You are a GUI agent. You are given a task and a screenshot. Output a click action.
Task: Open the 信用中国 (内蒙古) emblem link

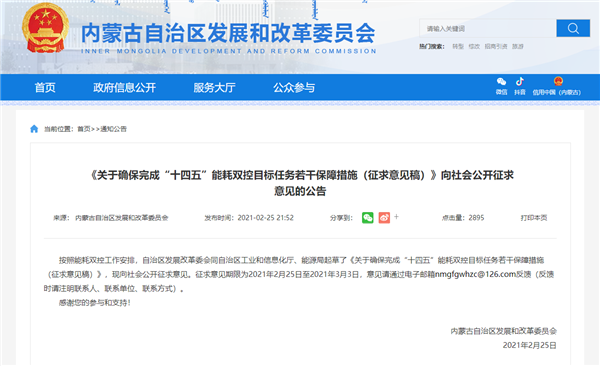click(x=557, y=86)
